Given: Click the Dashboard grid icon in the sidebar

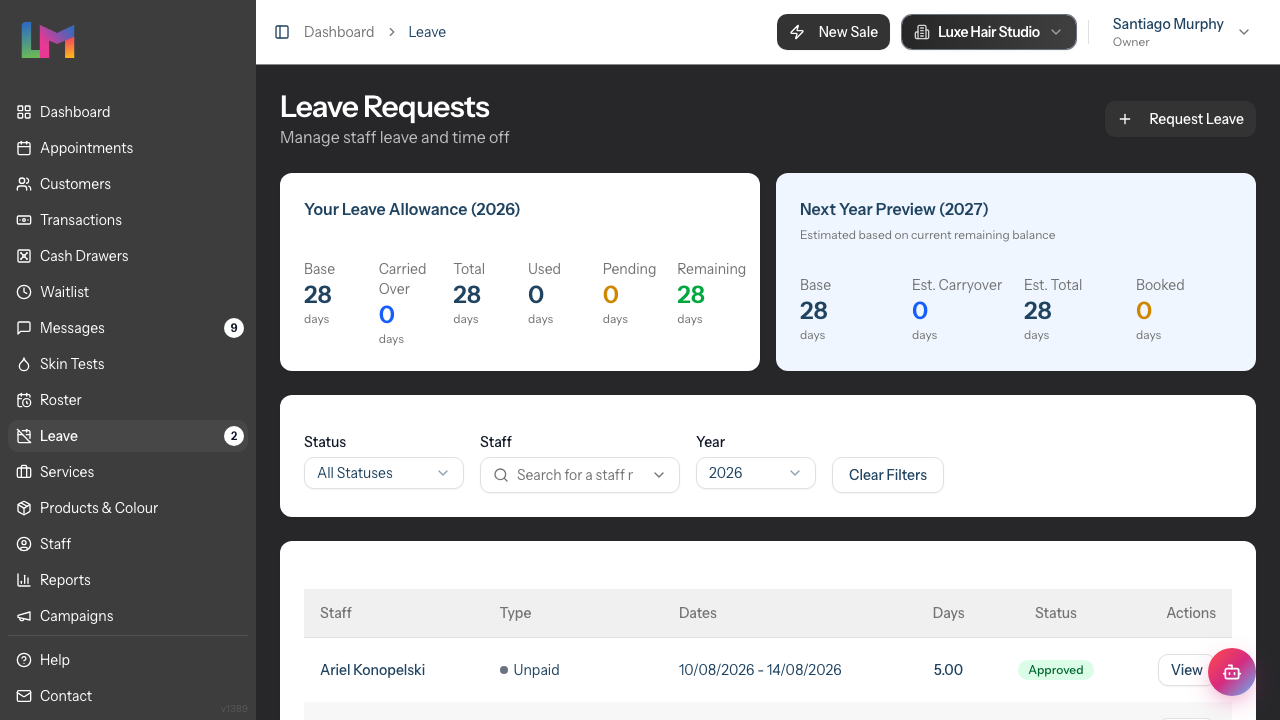Looking at the screenshot, I should click(24, 112).
